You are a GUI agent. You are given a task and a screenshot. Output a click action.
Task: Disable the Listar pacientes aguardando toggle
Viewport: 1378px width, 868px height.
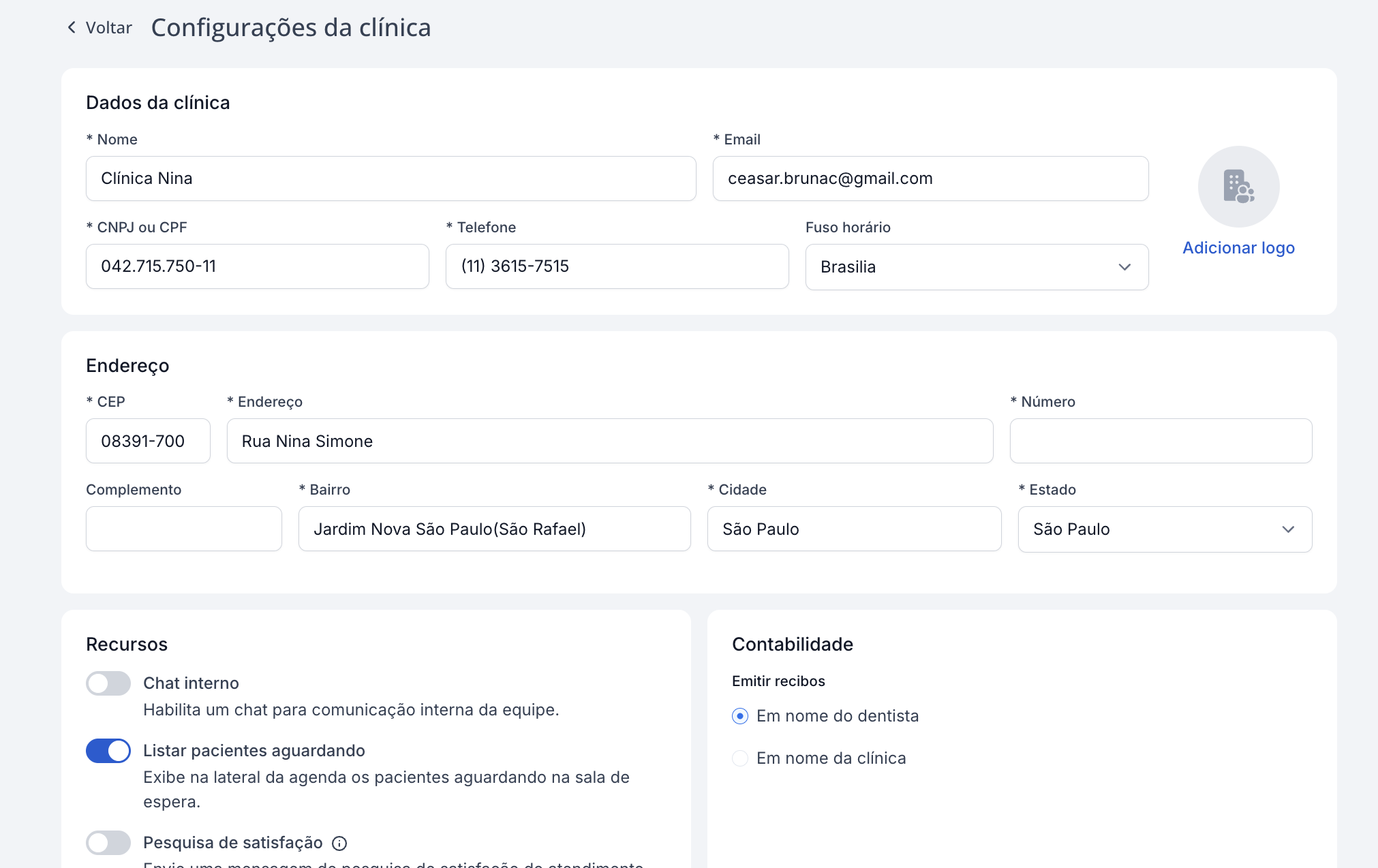pyautogui.click(x=108, y=751)
